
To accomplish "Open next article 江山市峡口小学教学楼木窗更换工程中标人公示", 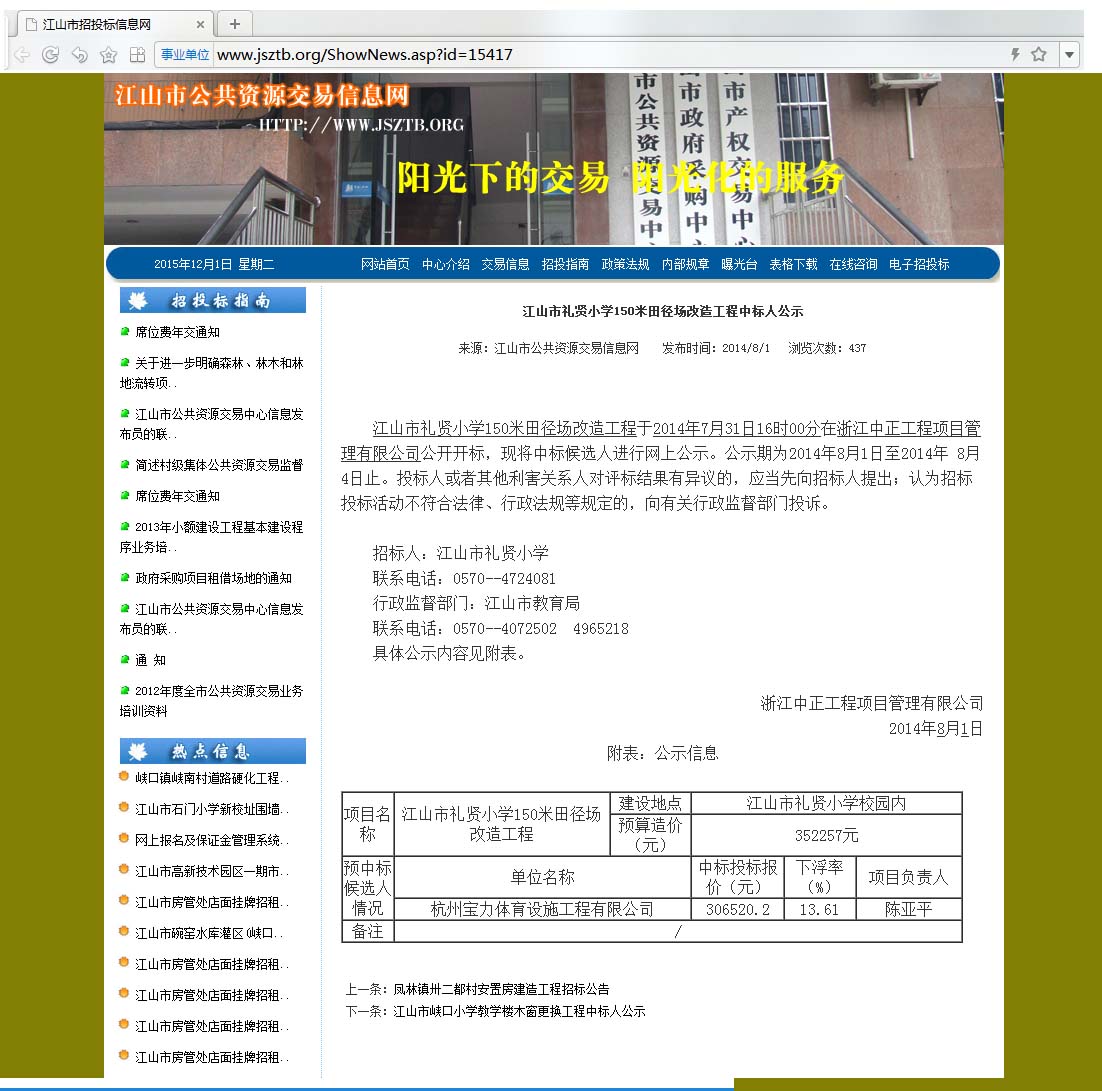I will coord(519,1011).
